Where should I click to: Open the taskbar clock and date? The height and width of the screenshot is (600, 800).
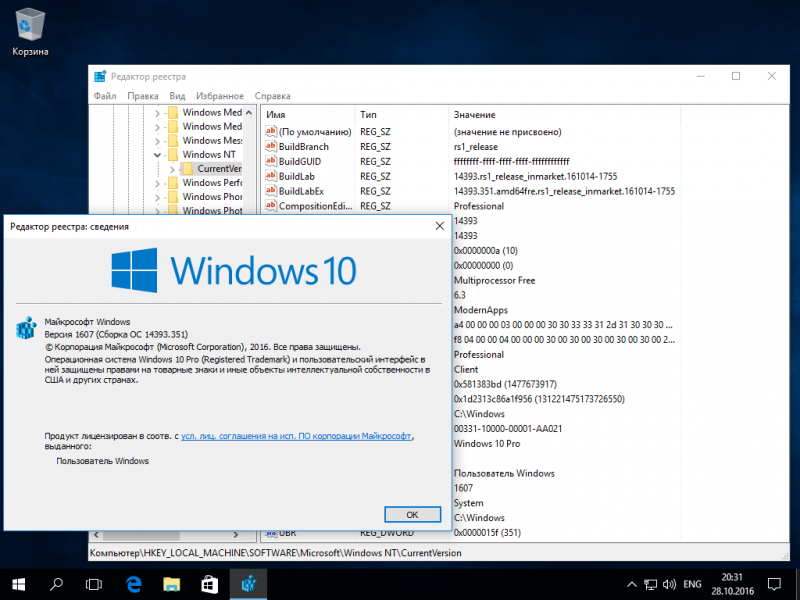pos(732,584)
